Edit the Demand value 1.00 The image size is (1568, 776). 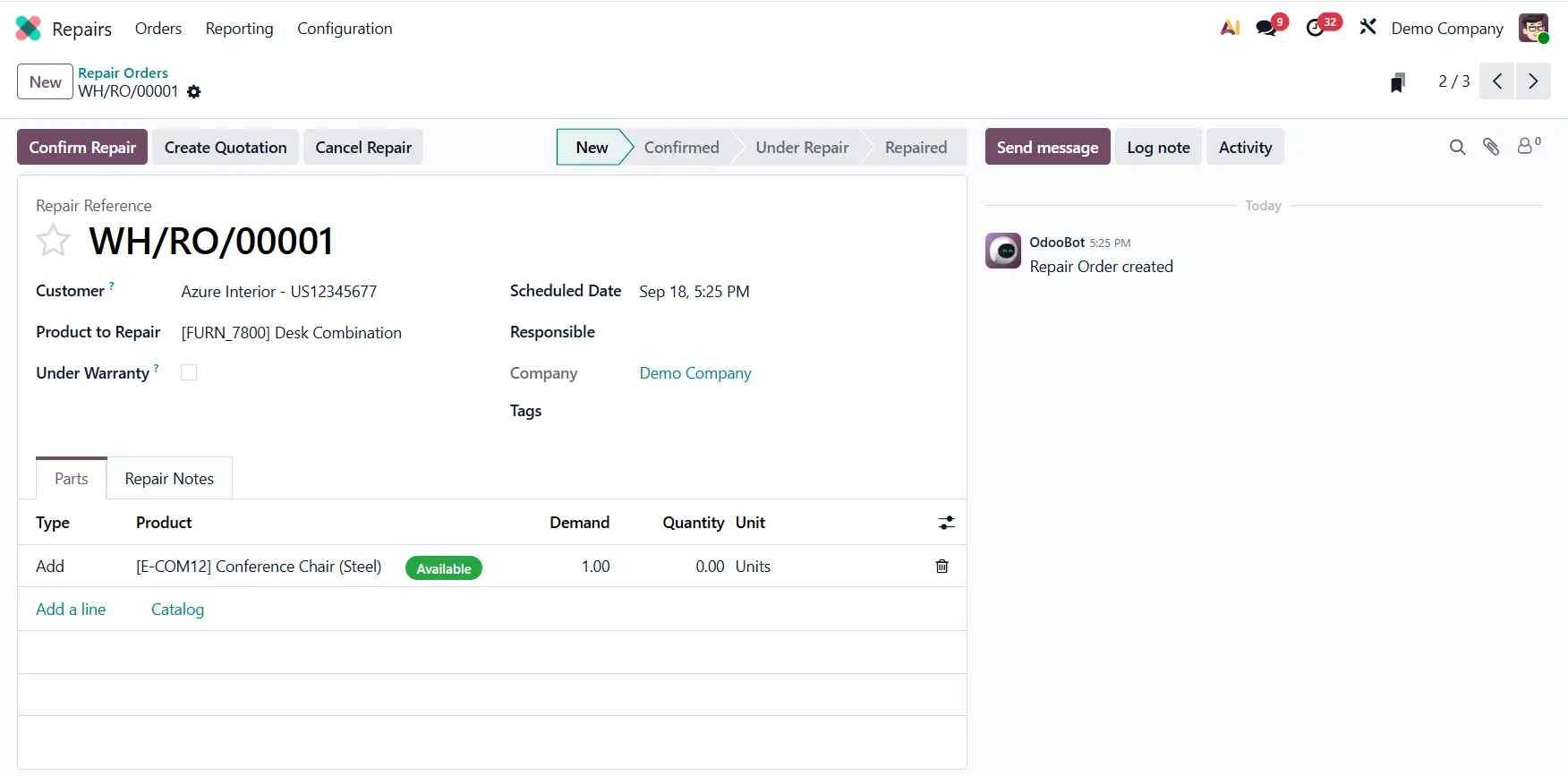pos(595,567)
